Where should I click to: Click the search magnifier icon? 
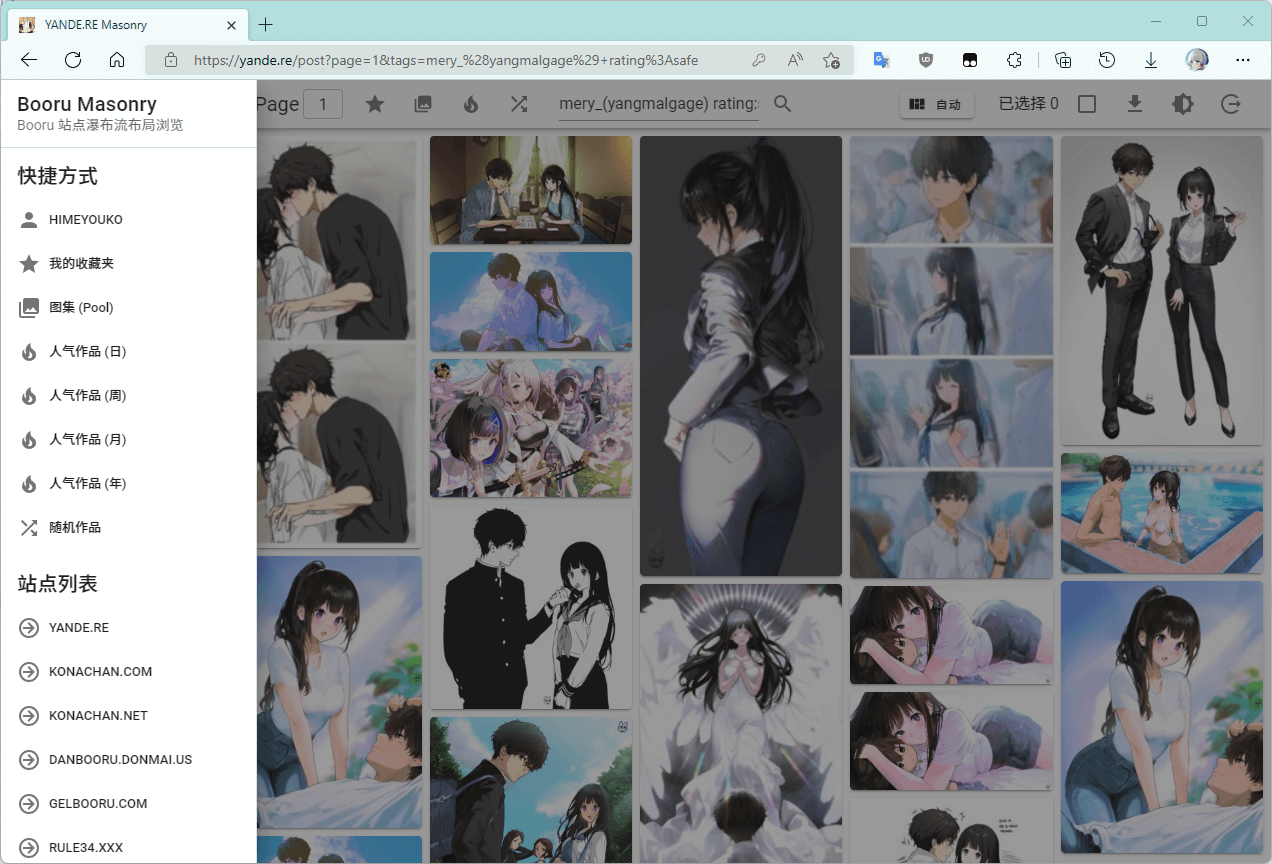coord(783,104)
